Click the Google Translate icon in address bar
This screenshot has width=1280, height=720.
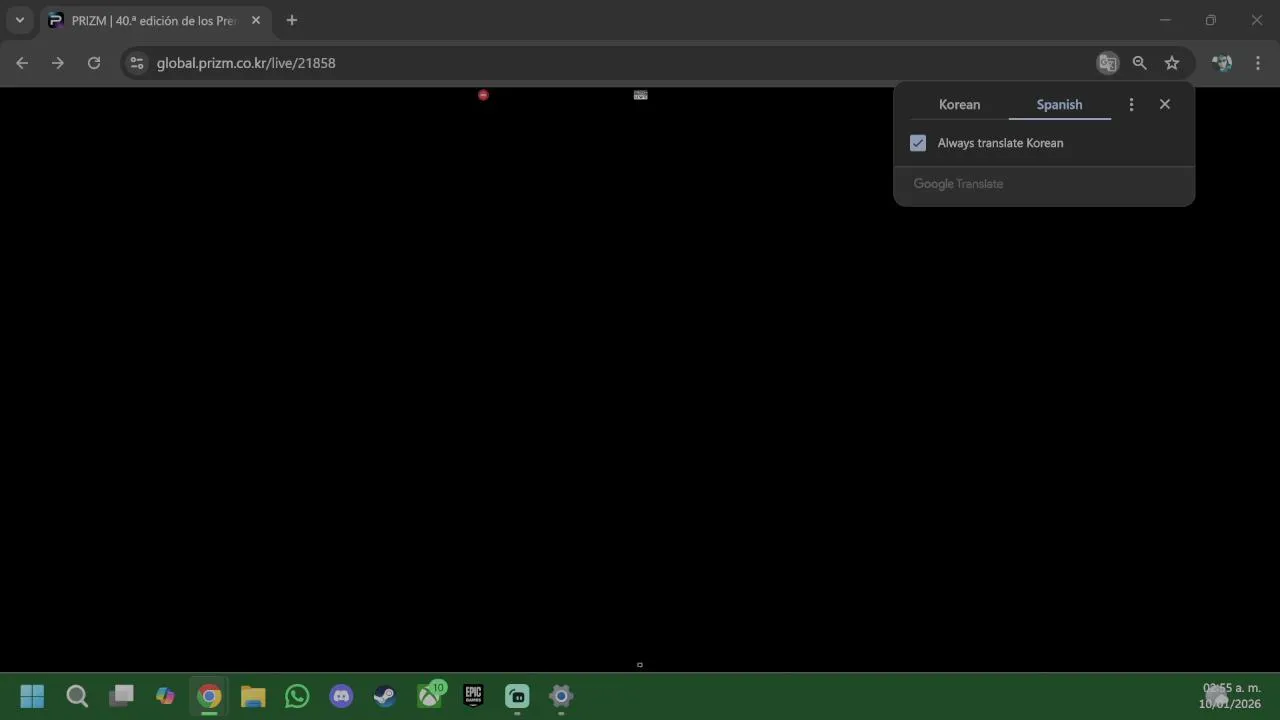coord(1107,63)
